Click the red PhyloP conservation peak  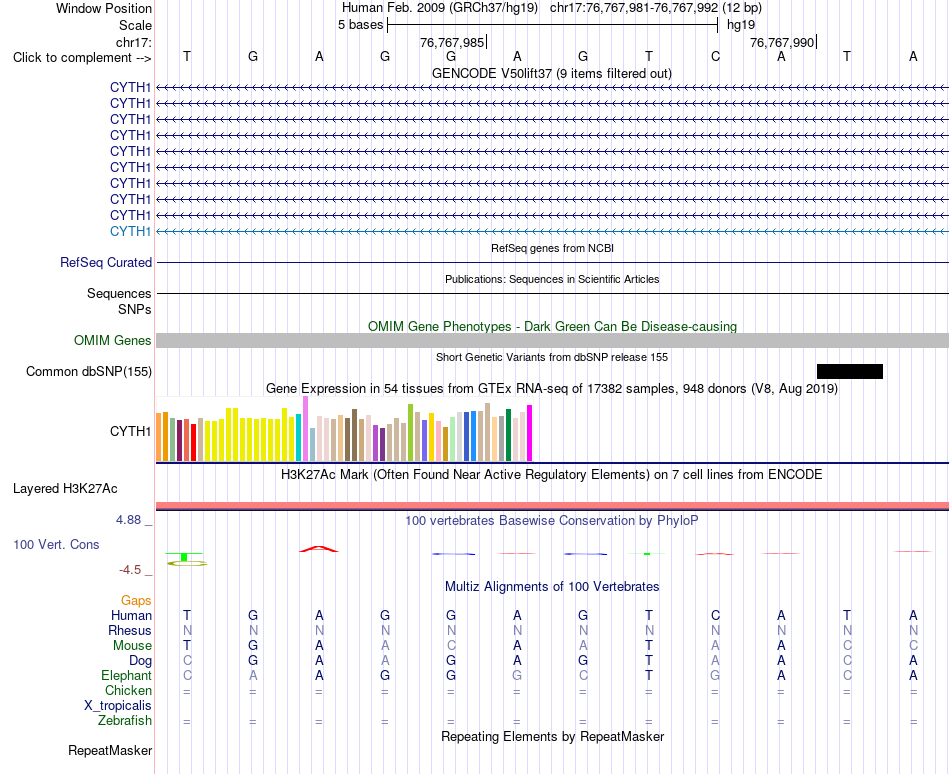coord(319,549)
